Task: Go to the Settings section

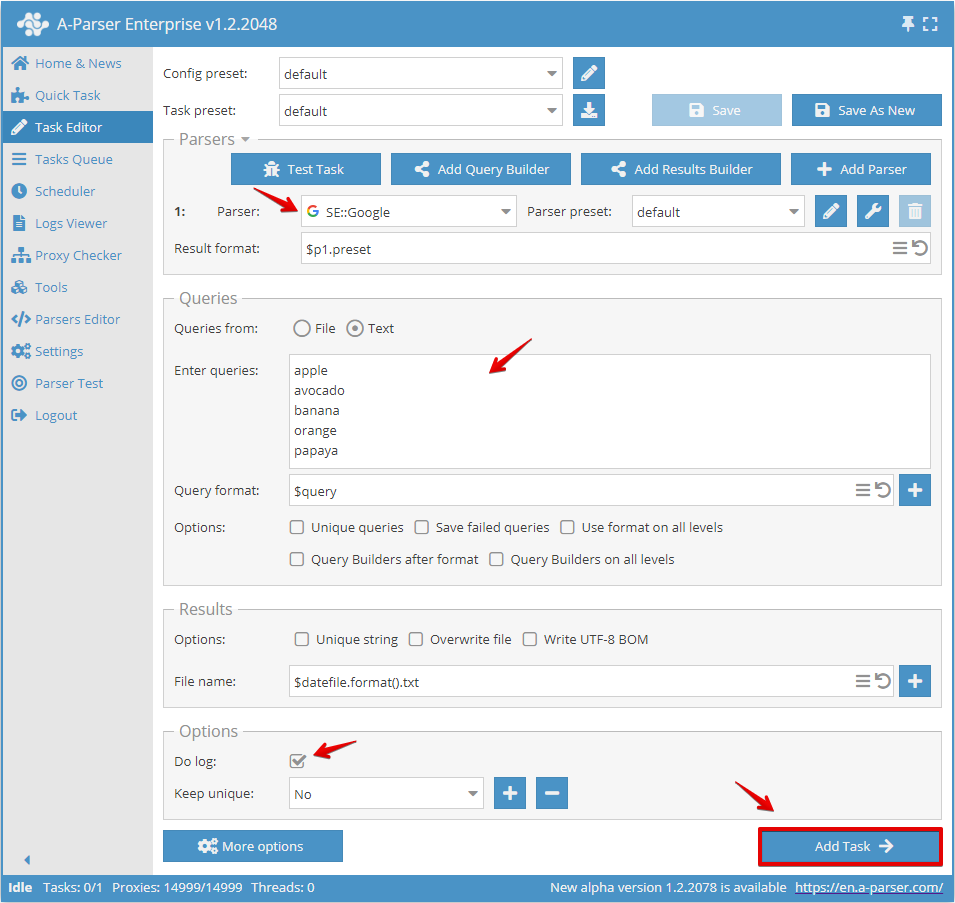Action: (x=62, y=351)
